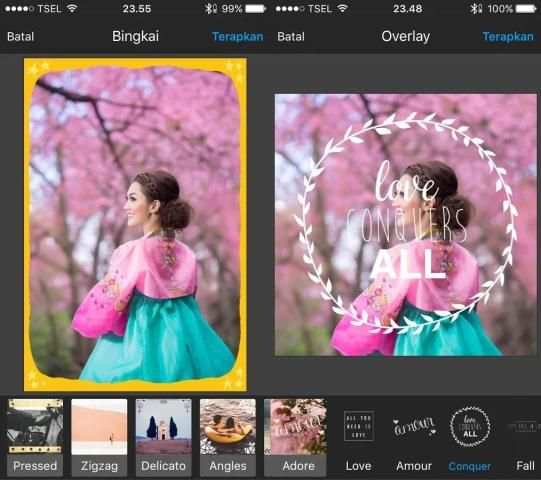Tap the 23.48 clock
The image size is (541, 480).
click(407, 9)
